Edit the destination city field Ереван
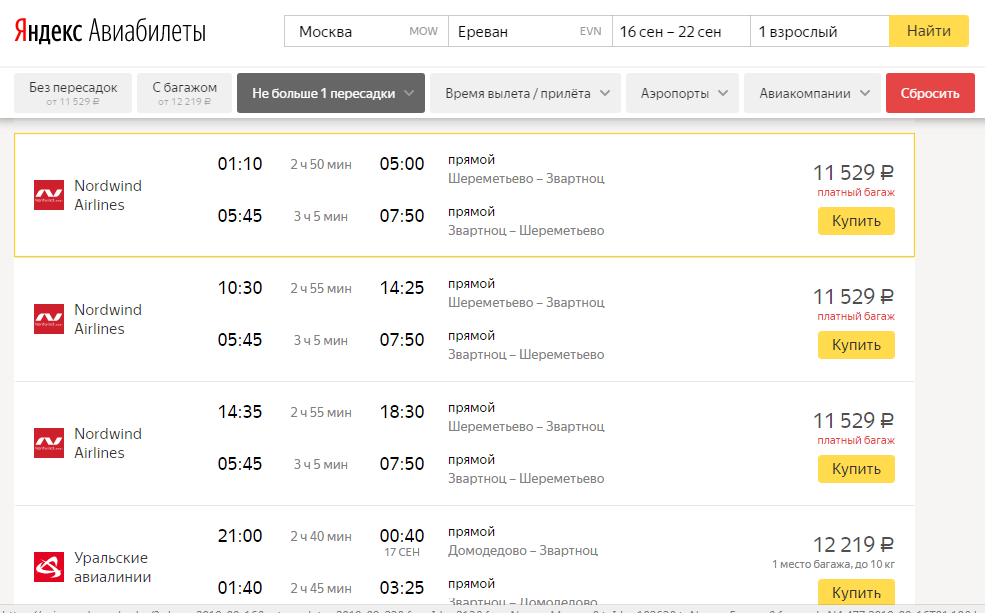This screenshot has width=985, height=613. (530, 31)
